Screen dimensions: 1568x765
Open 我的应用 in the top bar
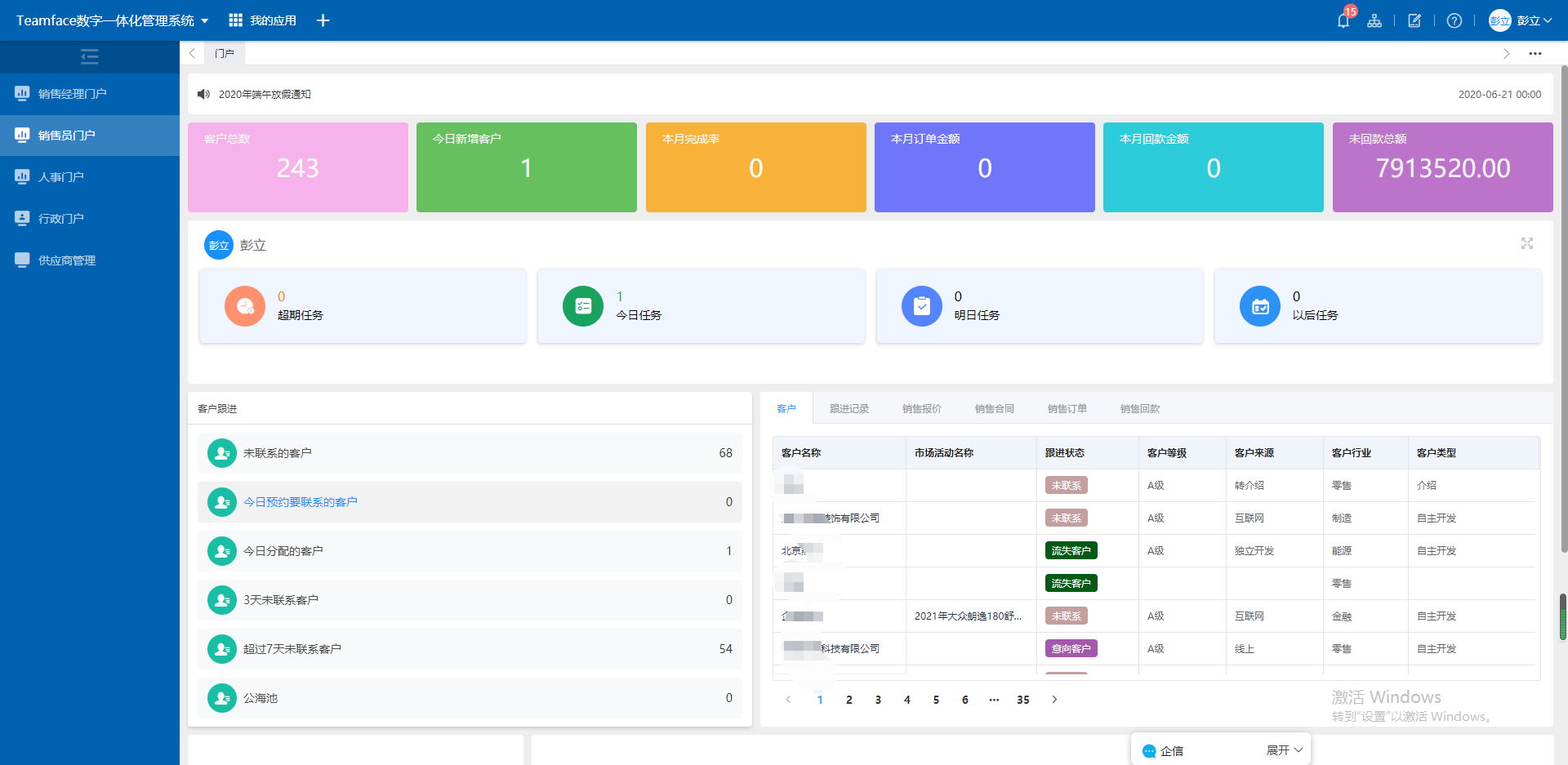point(263,20)
